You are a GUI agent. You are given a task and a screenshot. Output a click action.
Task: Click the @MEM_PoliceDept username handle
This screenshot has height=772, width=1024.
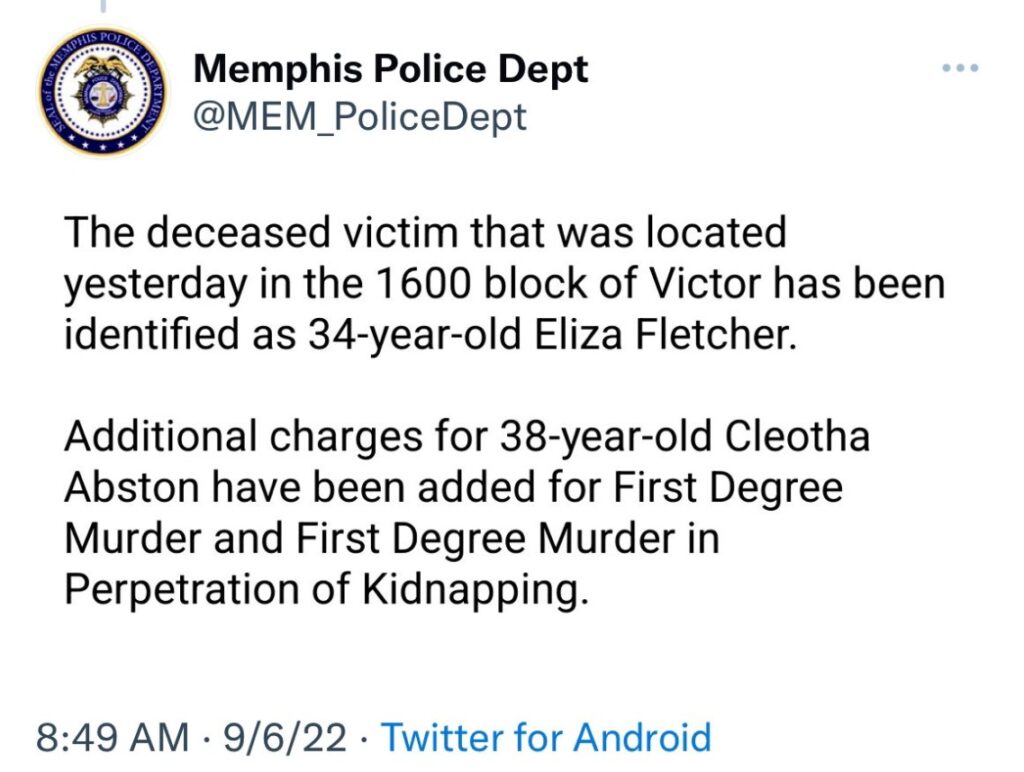(360, 116)
